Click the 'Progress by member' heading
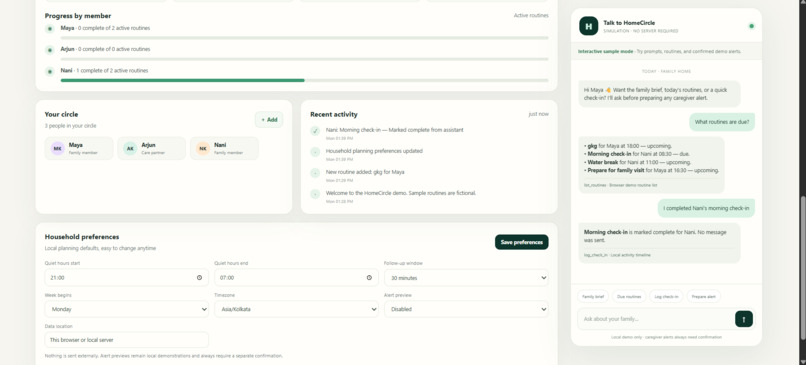806x365 pixels. tap(78, 16)
